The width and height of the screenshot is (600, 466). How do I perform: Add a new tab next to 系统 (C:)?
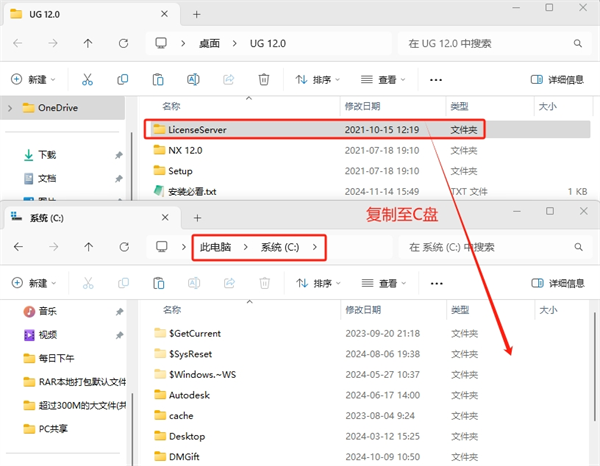197,217
